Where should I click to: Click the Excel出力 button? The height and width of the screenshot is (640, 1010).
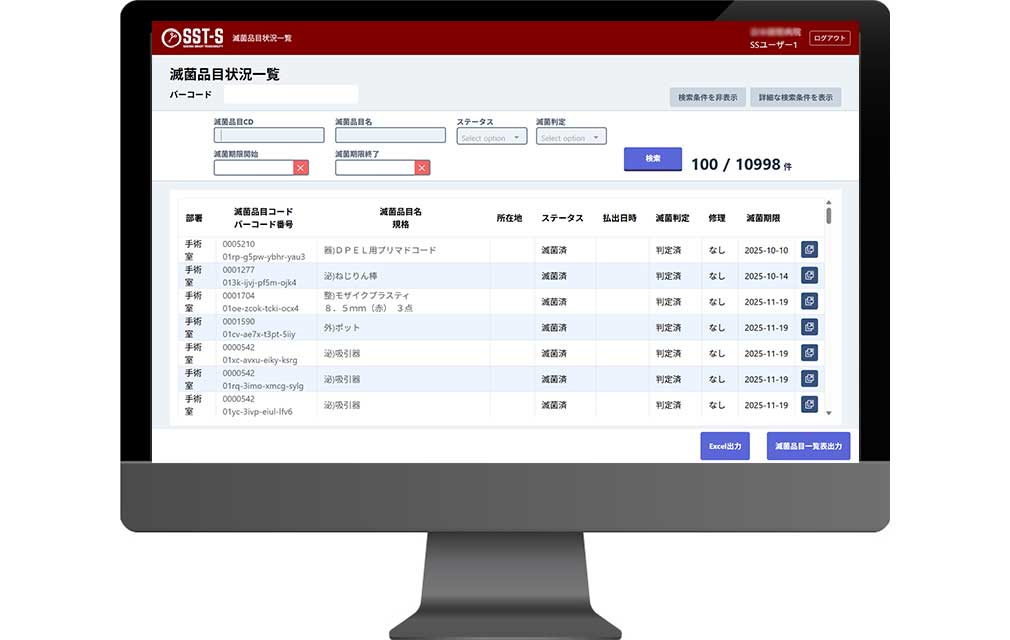[725, 446]
